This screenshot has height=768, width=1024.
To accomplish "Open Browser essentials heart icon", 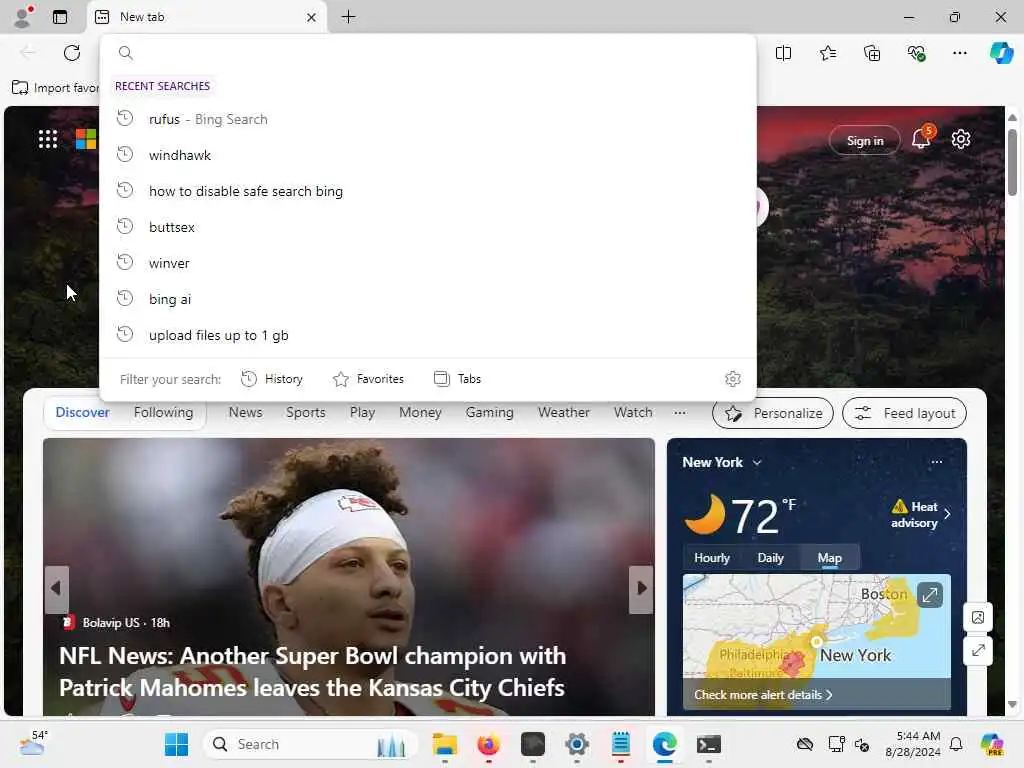I will click(x=917, y=53).
